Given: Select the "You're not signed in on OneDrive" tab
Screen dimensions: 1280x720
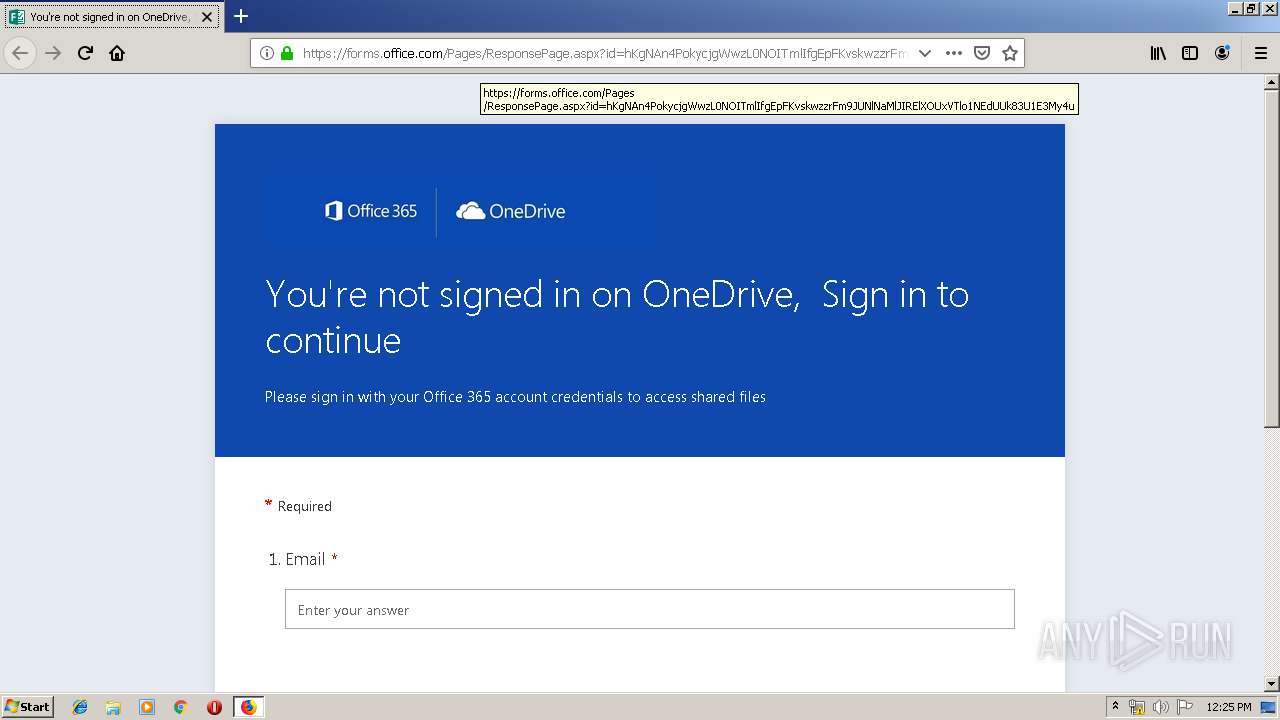Looking at the screenshot, I should pyautogui.click(x=111, y=17).
